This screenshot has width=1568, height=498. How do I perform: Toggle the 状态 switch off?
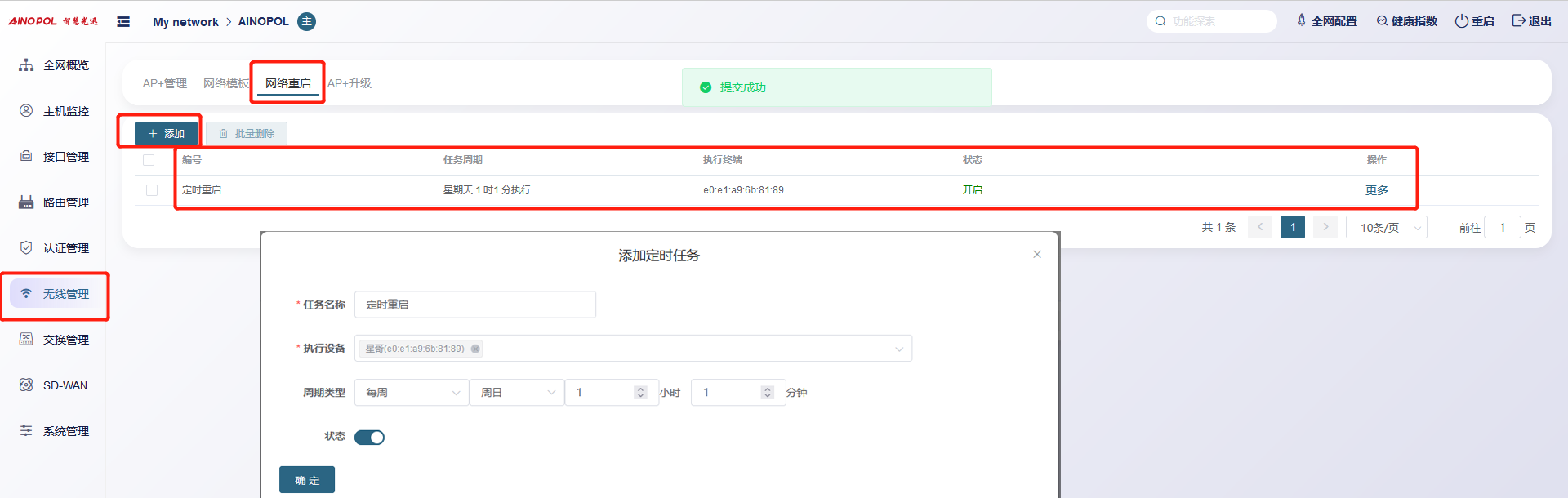369,438
